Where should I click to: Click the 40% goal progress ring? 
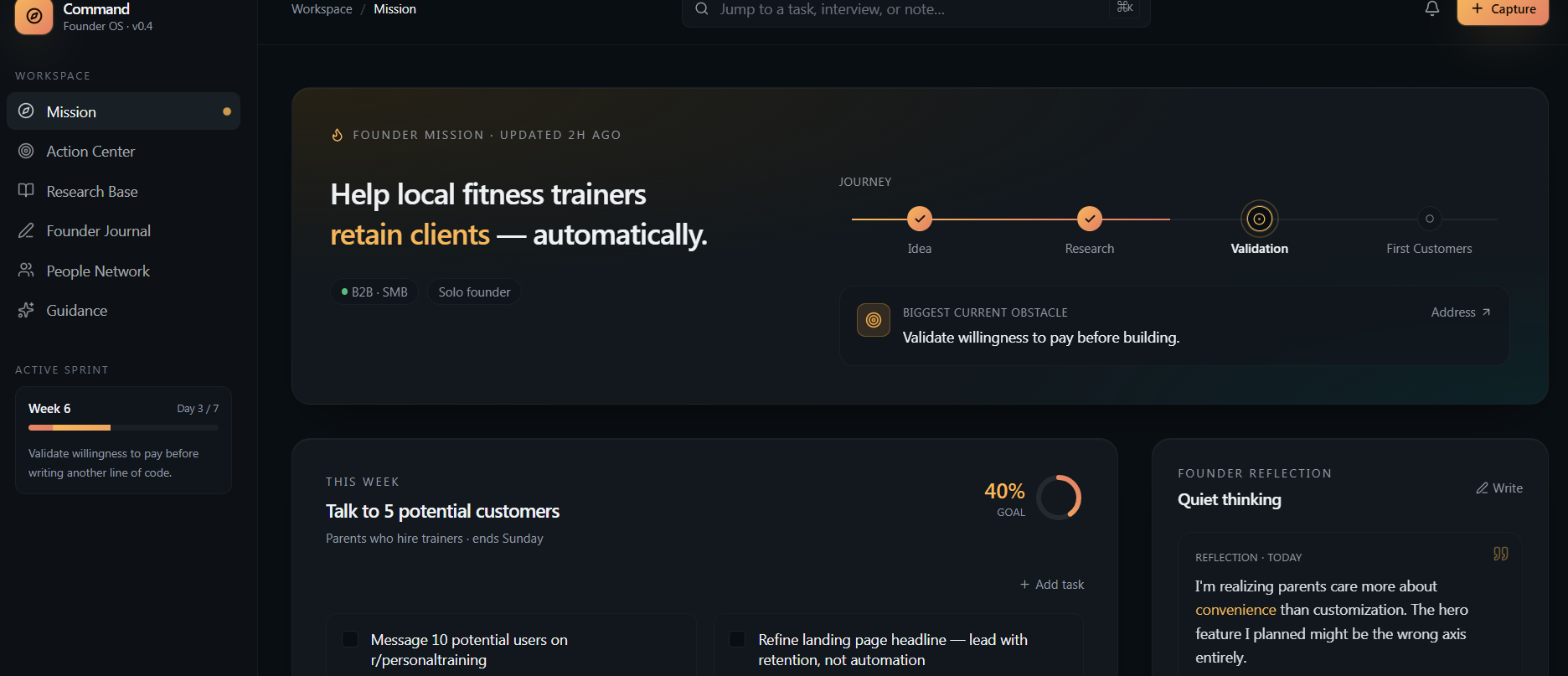[x=1059, y=498]
